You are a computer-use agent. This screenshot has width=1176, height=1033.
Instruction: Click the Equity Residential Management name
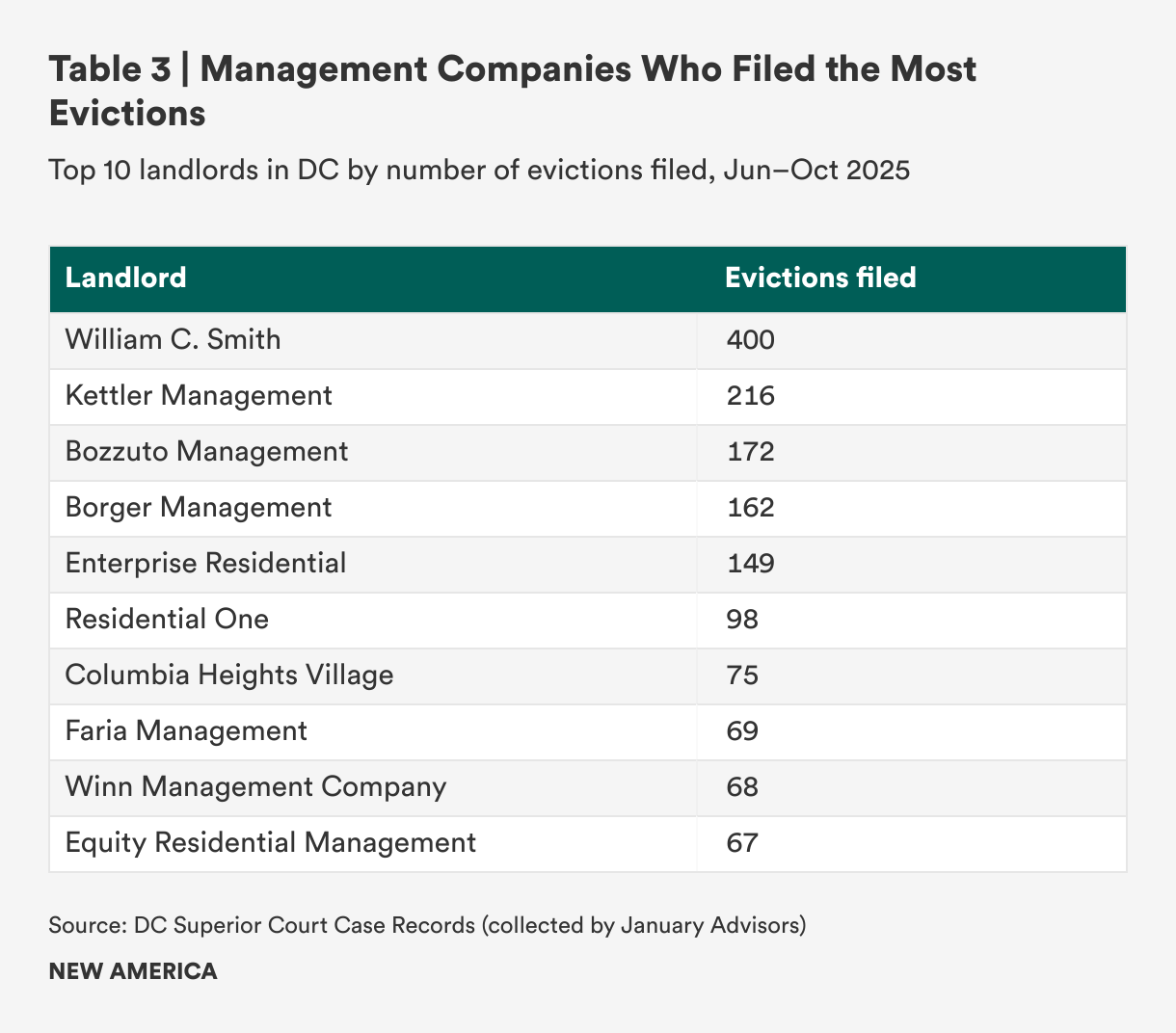271,843
